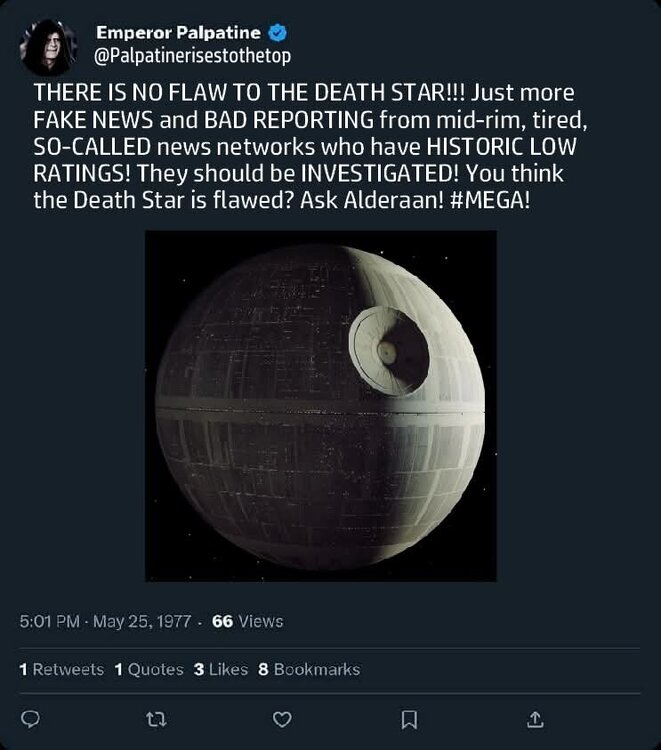Like the tweet with the heart icon

(282, 719)
